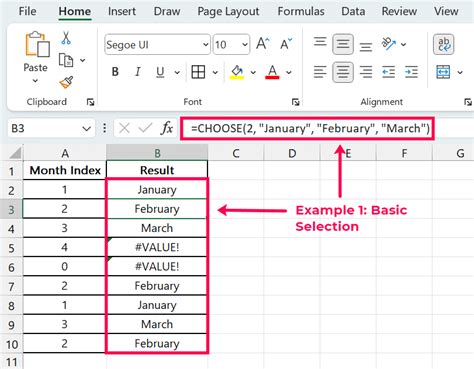This screenshot has height=369, width=474.
Task: Switch to the View tab
Action: tap(446, 11)
